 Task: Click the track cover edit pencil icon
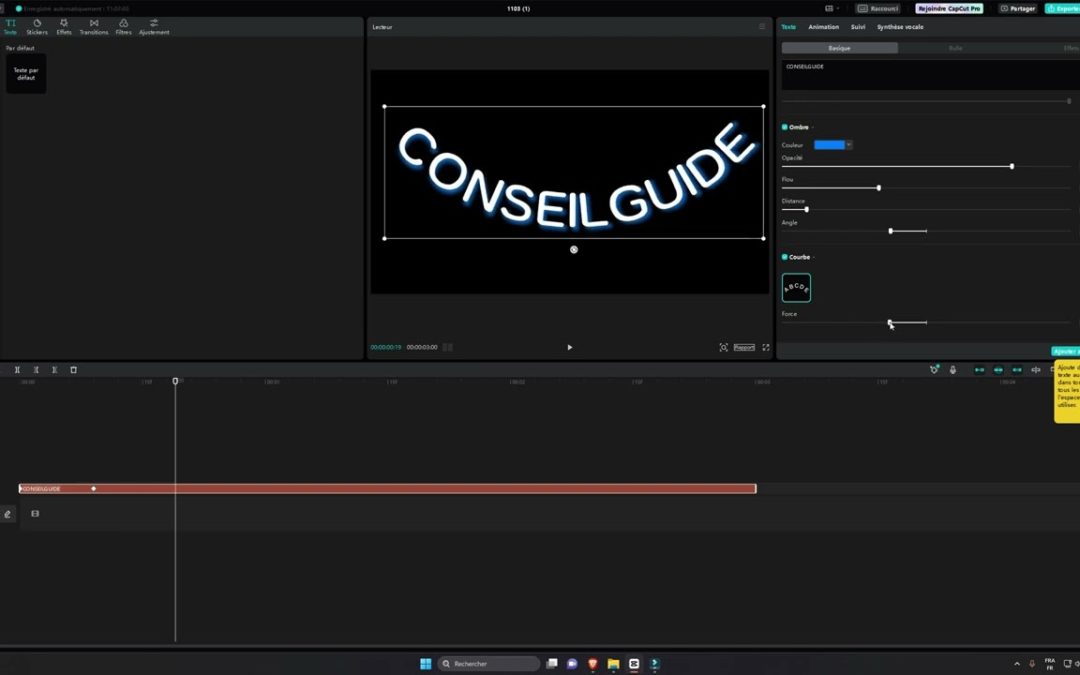(x=8, y=514)
